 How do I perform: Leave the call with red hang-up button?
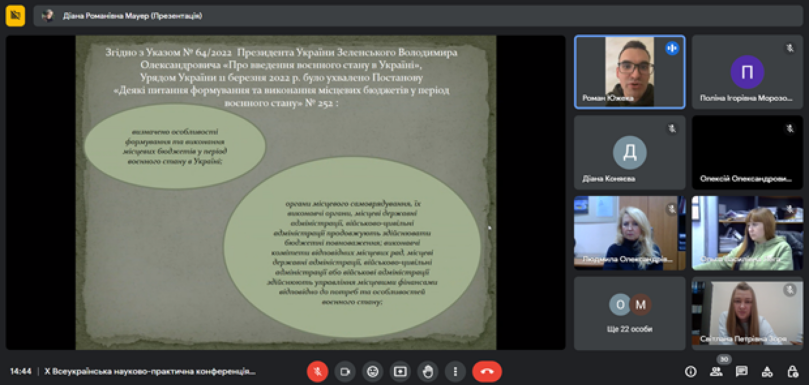487,371
